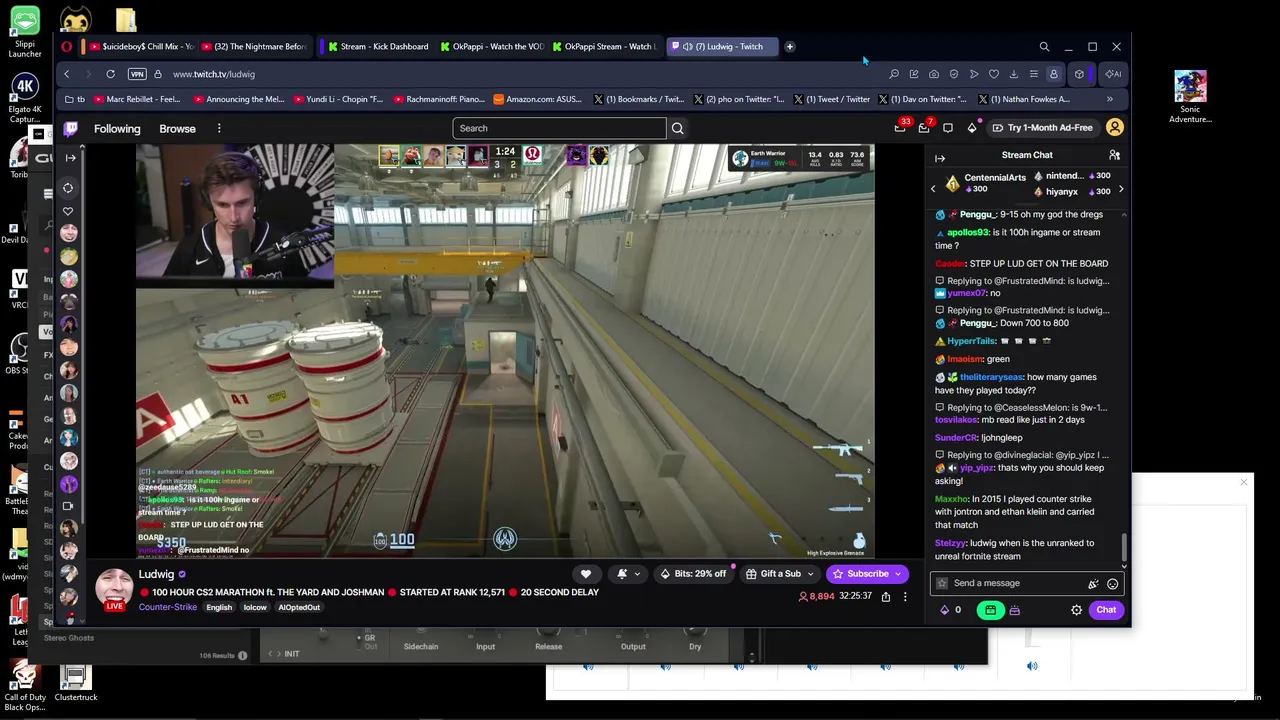The width and height of the screenshot is (1280, 720).
Task: Open the green channel points reward icon
Action: 990,610
